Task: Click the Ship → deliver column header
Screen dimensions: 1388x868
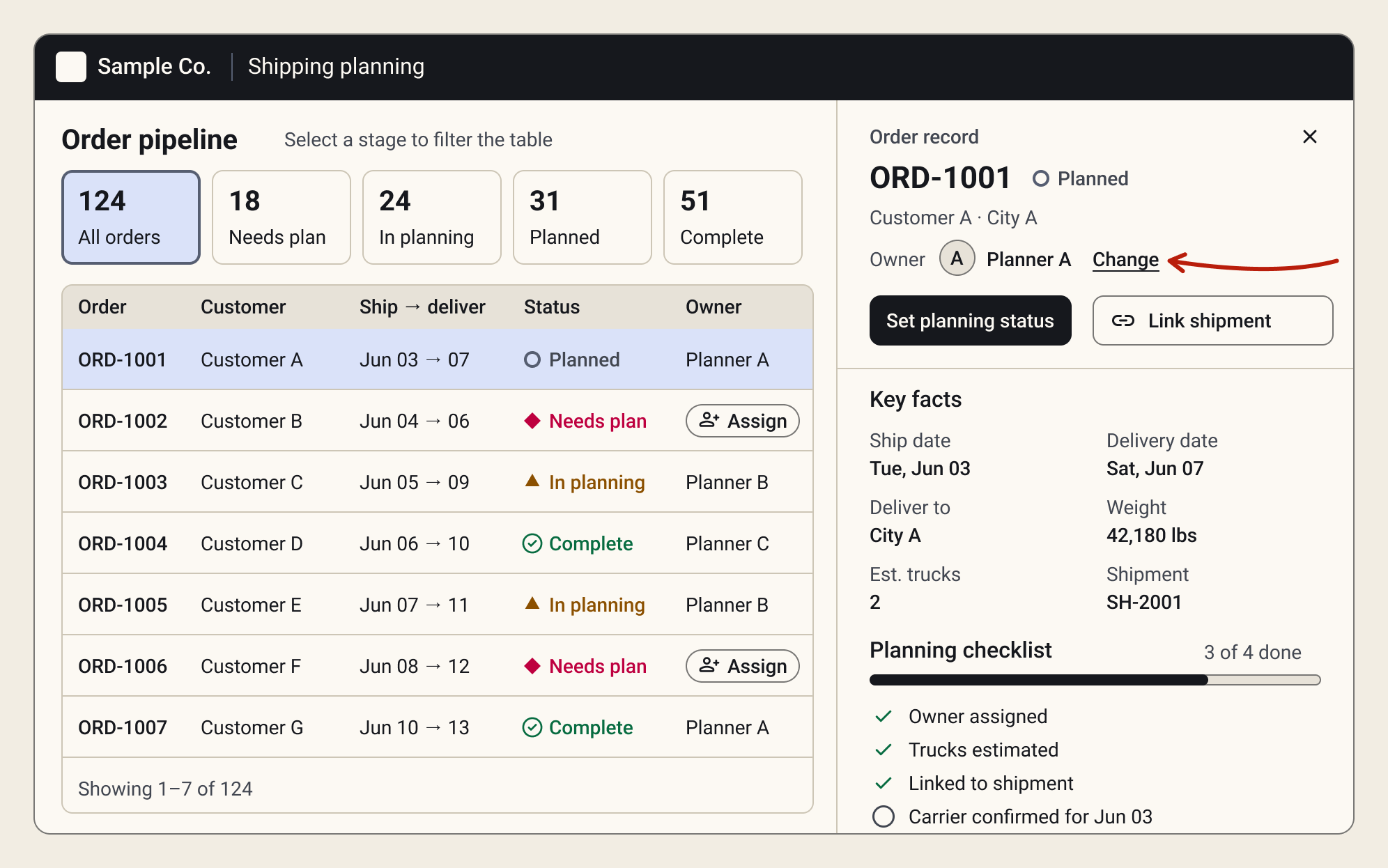Action: pyautogui.click(x=422, y=307)
